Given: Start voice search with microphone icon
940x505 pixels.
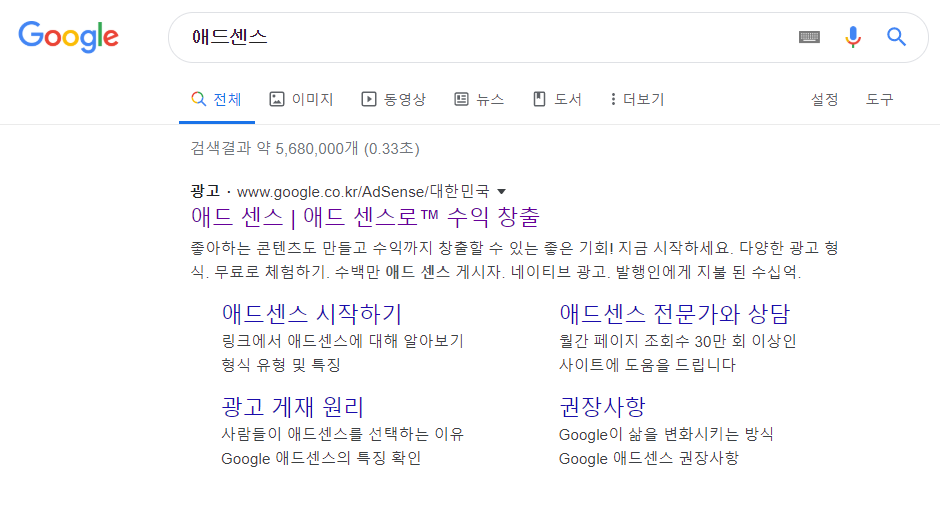Looking at the screenshot, I should click(852, 37).
